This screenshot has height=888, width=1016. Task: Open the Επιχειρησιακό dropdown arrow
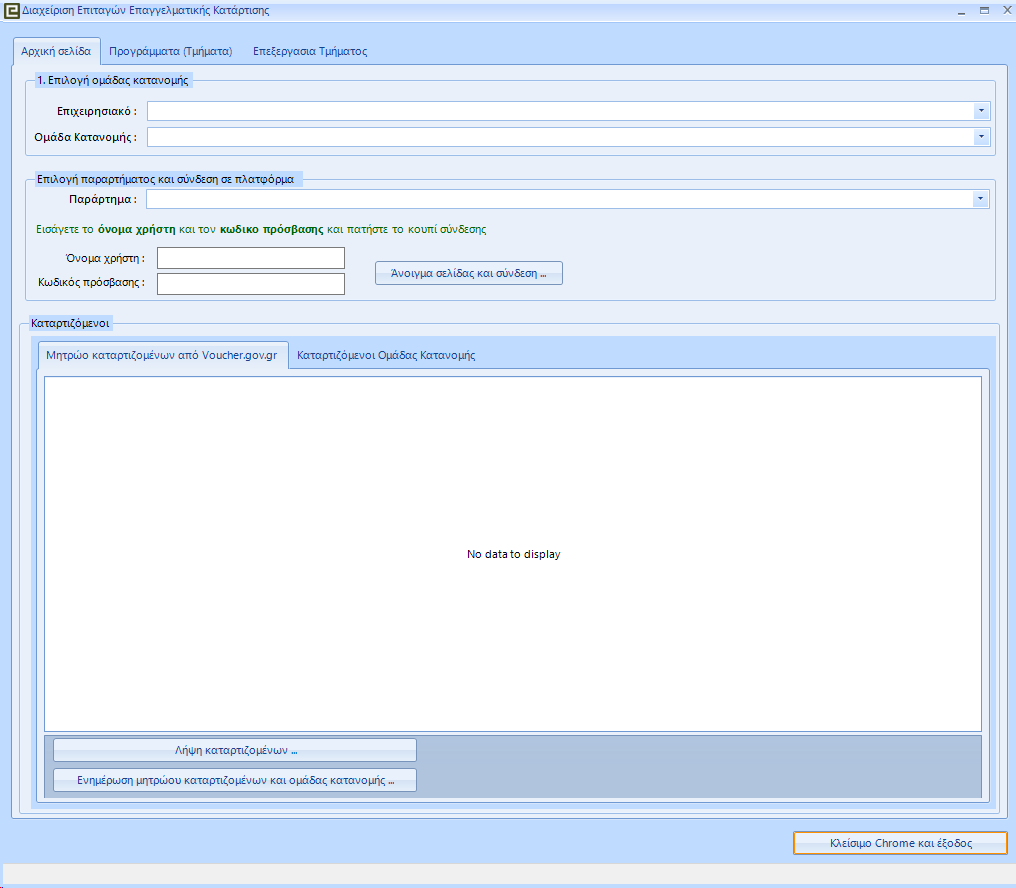981,110
